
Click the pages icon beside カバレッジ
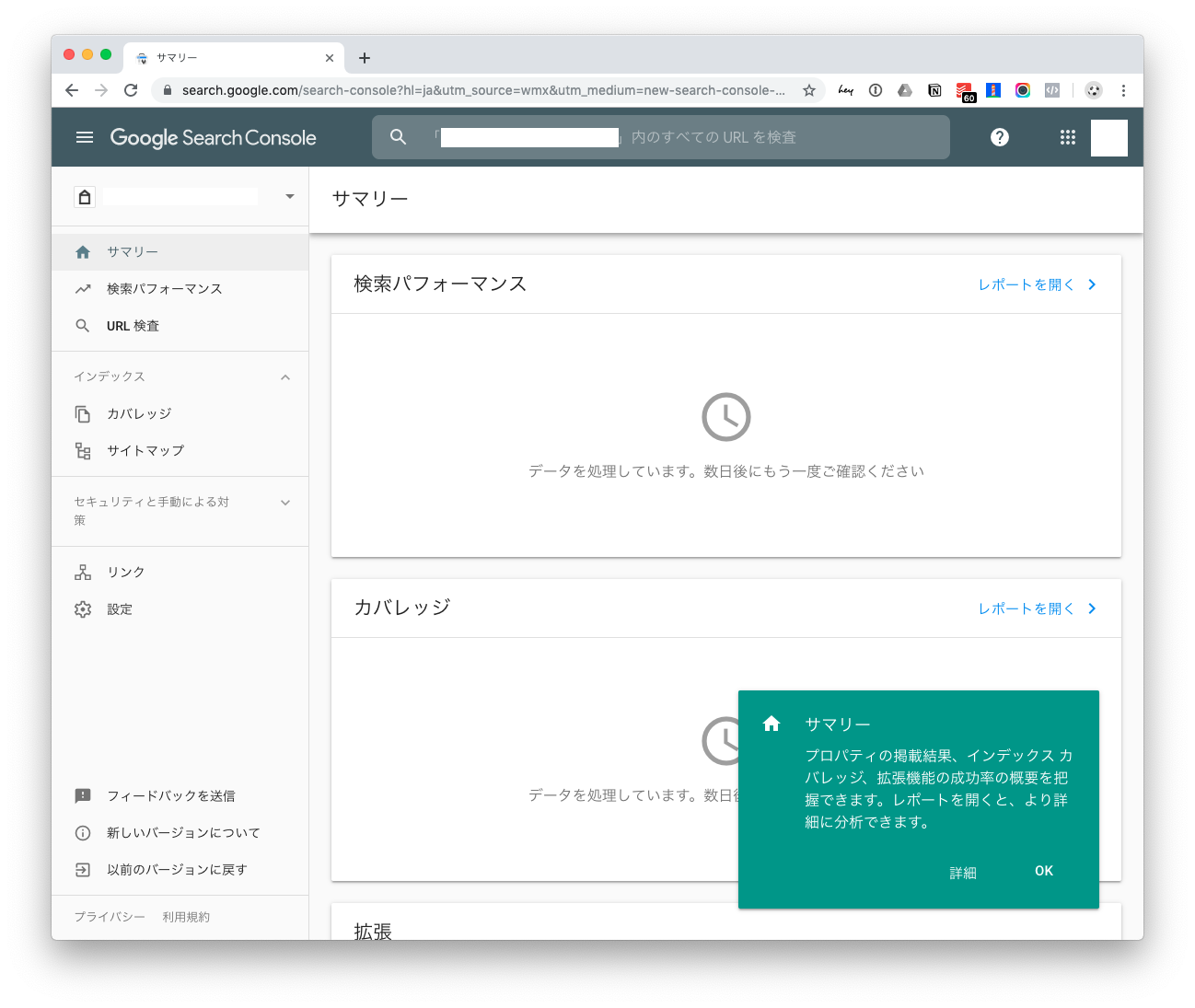coord(83,413)
